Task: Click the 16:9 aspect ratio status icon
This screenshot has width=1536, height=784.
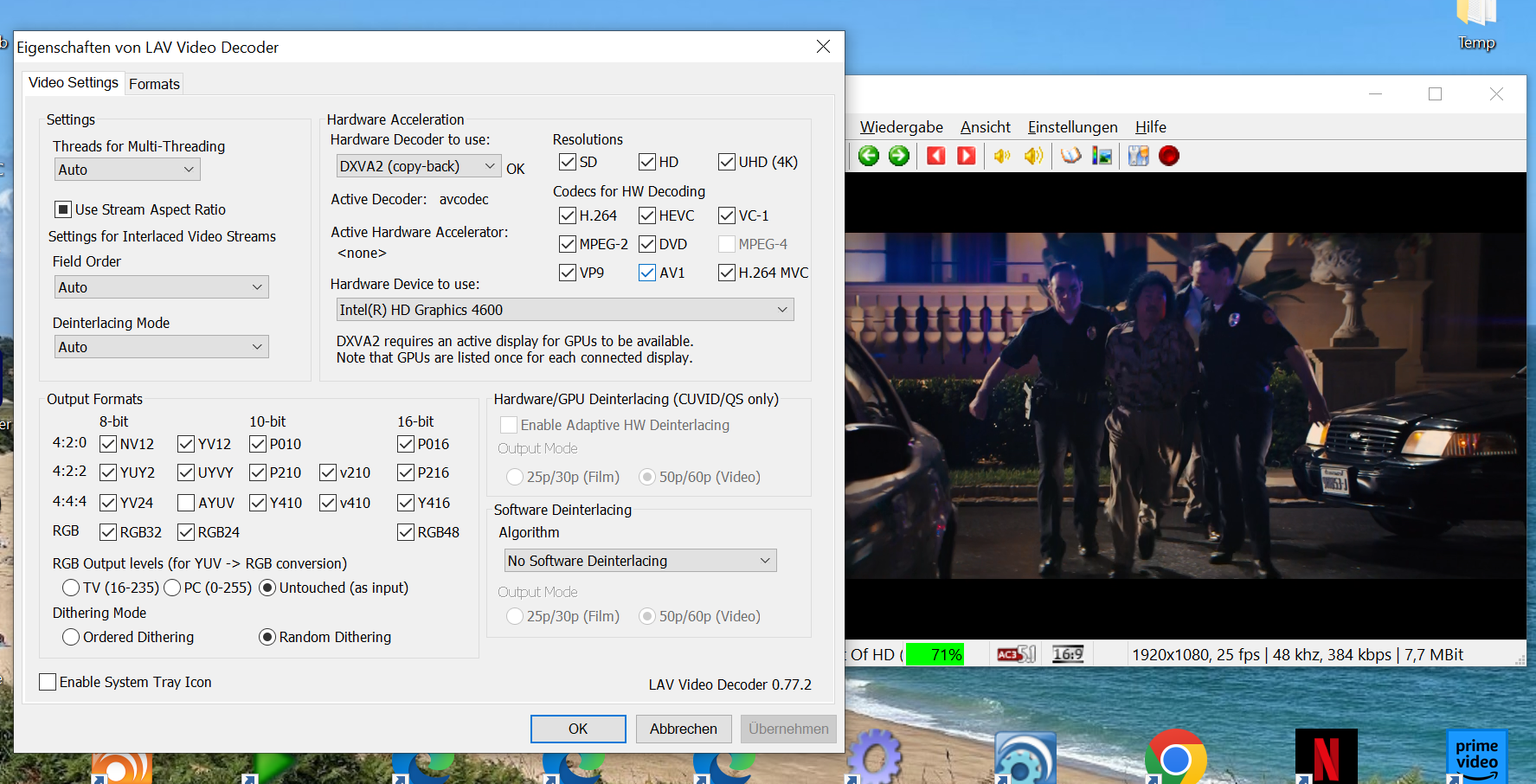Action: tap(1068, 654)
